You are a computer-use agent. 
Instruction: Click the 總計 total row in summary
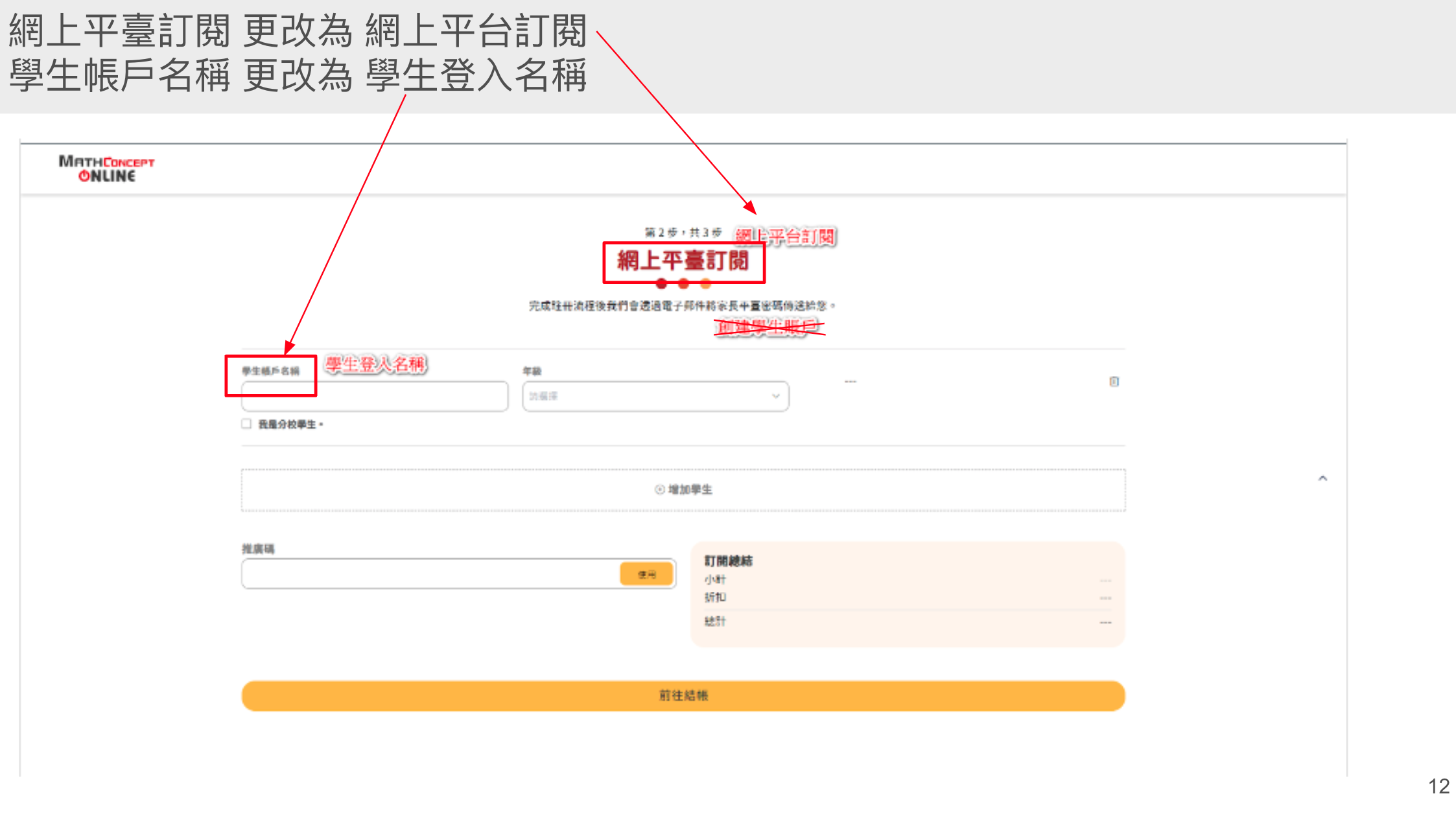715,622
